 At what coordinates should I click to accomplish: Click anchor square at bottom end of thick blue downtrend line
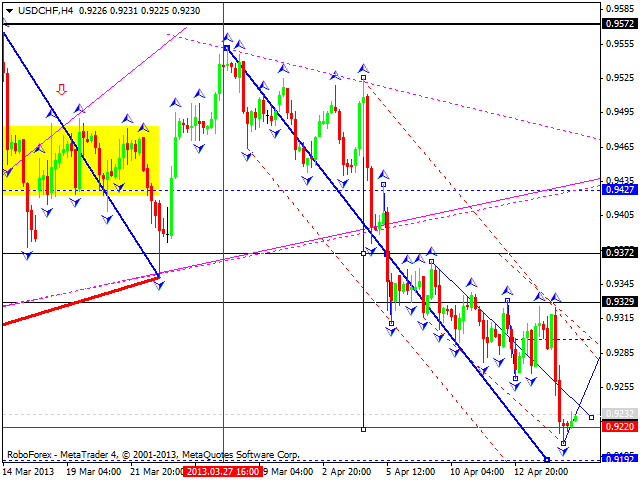coord(546,459)
